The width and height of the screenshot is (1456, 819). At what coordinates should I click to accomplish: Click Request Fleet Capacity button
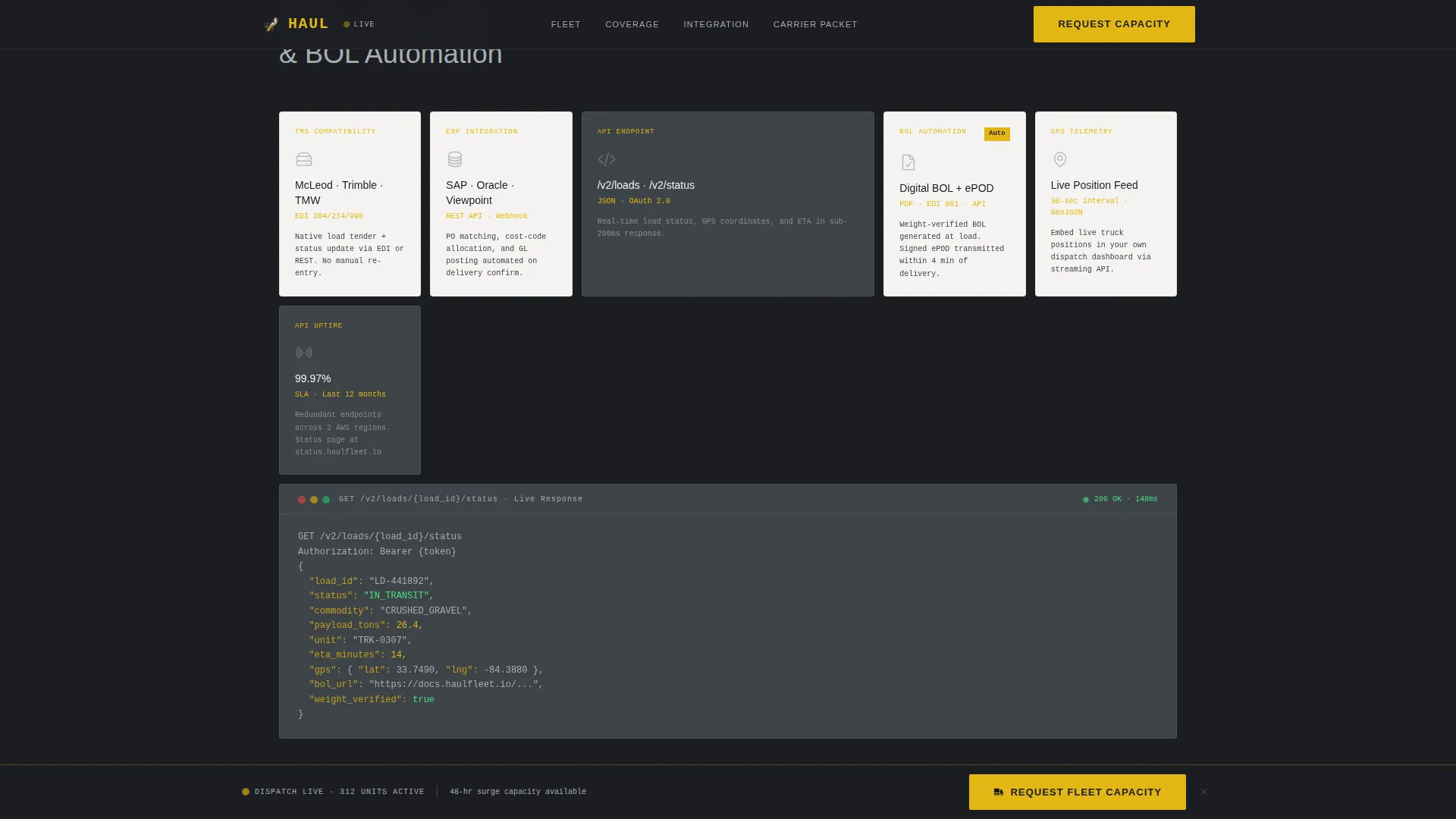tap(1078, 792)
